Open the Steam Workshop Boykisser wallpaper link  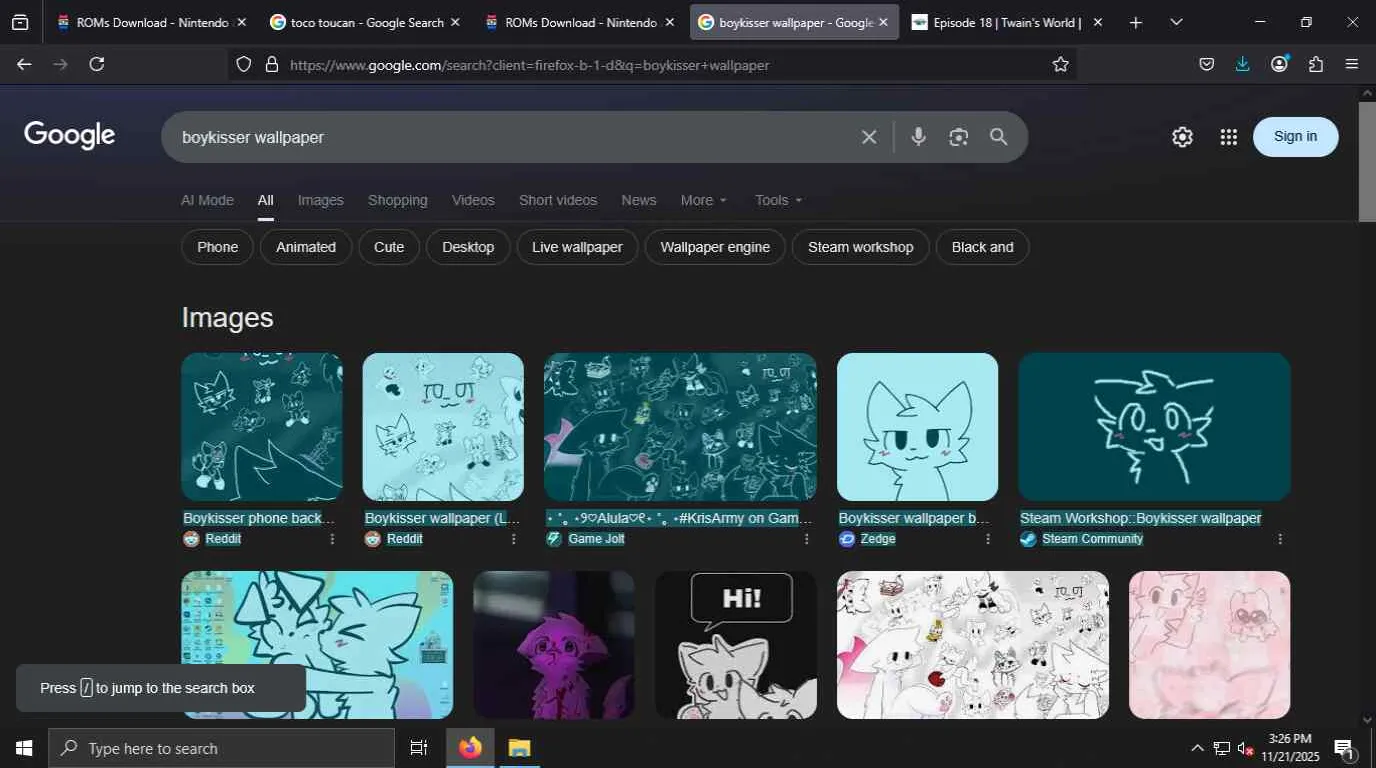pyautogui.click(x=1141, y=518)
